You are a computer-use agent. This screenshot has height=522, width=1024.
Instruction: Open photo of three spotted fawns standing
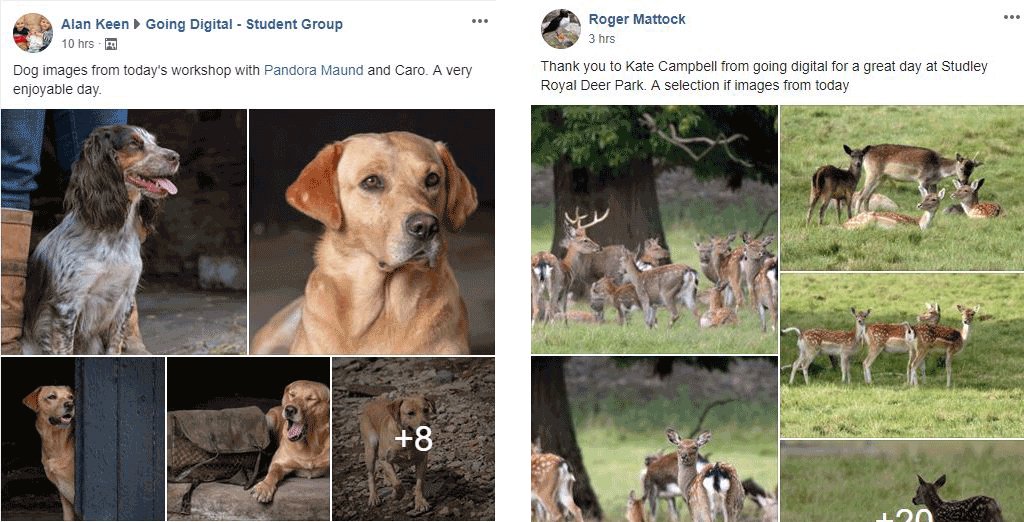(901, 354)
